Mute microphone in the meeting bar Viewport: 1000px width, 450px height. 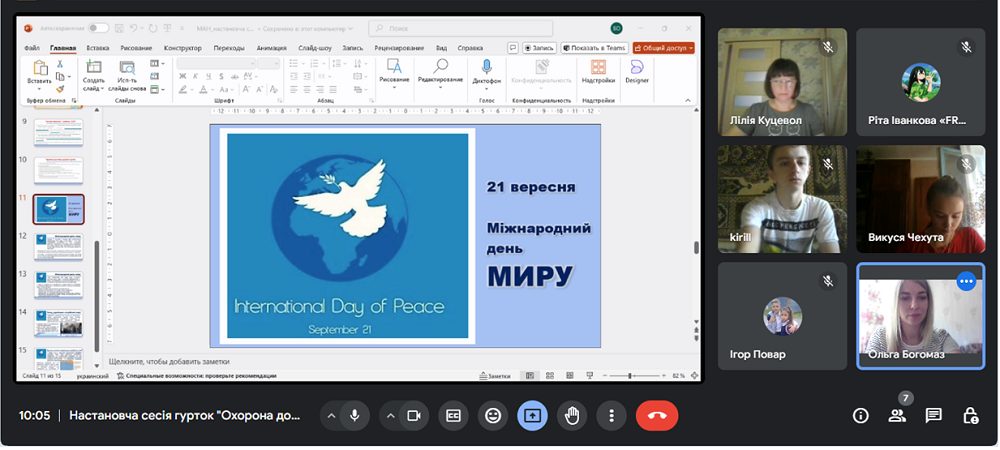point(355,416)
